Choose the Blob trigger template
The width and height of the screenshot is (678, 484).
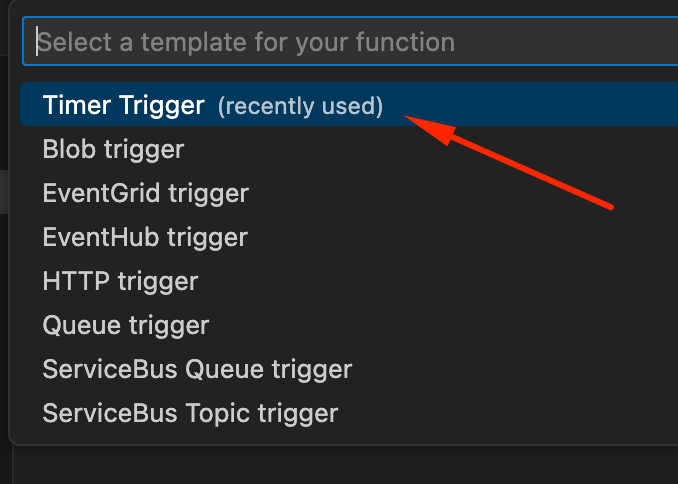[x=349, y=149]
